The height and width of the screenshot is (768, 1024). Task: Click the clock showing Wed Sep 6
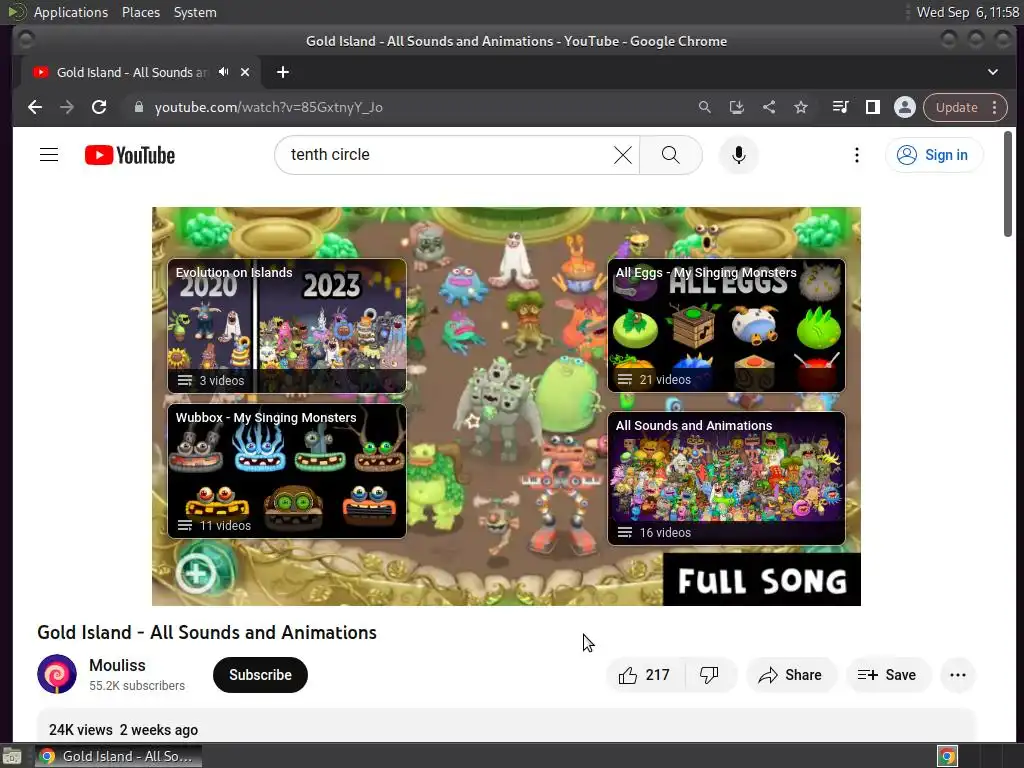(967, 12)
